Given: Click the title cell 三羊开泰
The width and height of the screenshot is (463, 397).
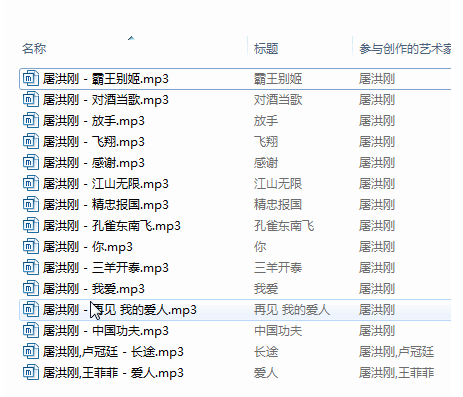Looking at the screenshot, I should coord(278,268).
